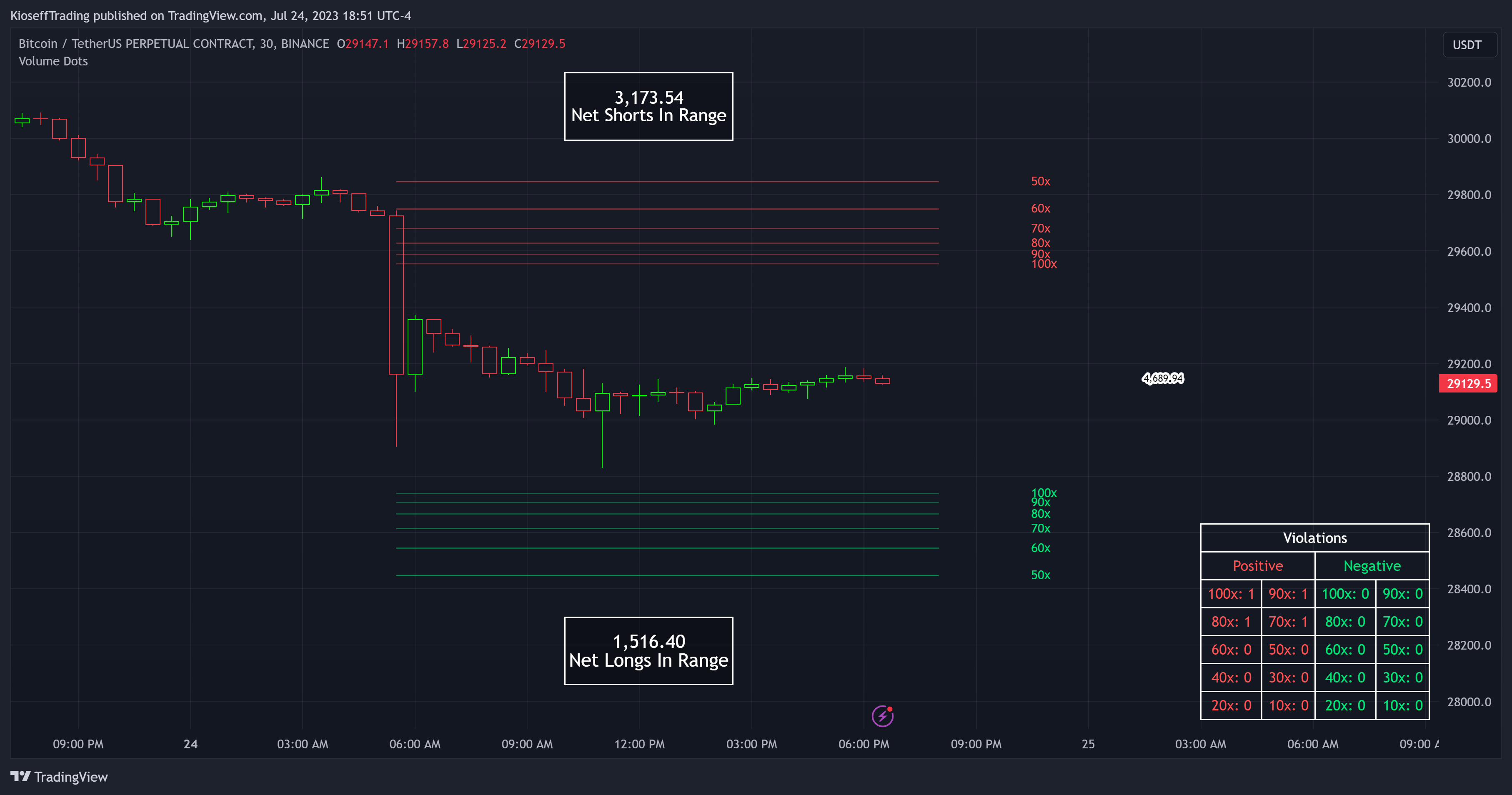Screen dimensions: 1512x795
Task: Click the Bitcoin / TetherUS PERPETUAL CONTRACT symbol title
Action: tap(174, 43)
